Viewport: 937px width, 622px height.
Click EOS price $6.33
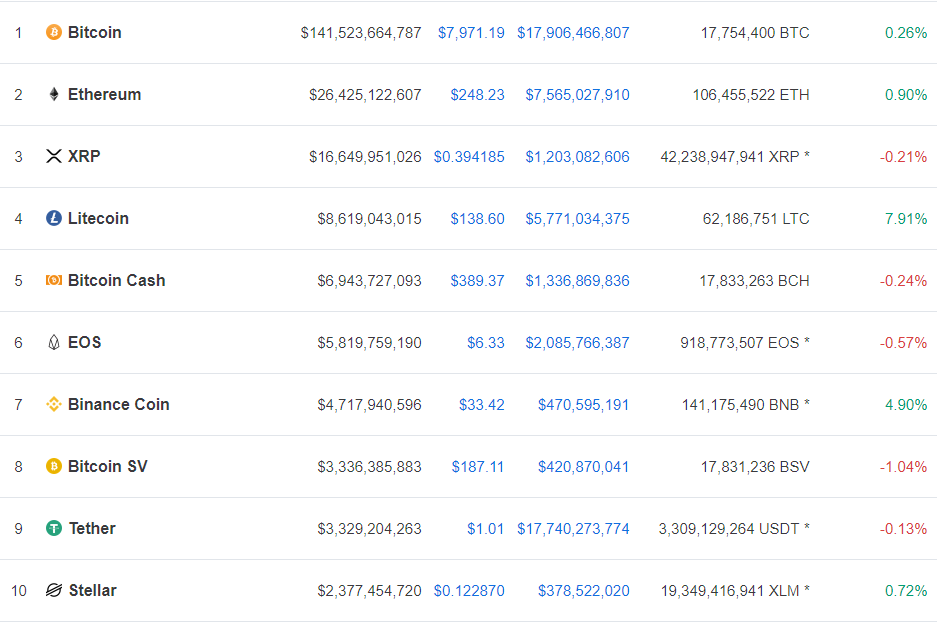coord(486,343)
